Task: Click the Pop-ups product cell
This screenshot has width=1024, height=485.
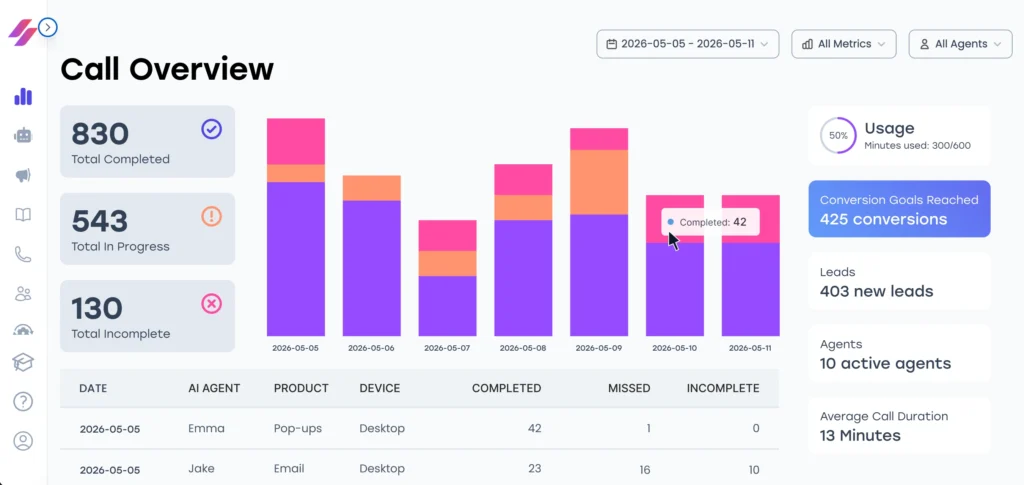Action: point(298,429)
